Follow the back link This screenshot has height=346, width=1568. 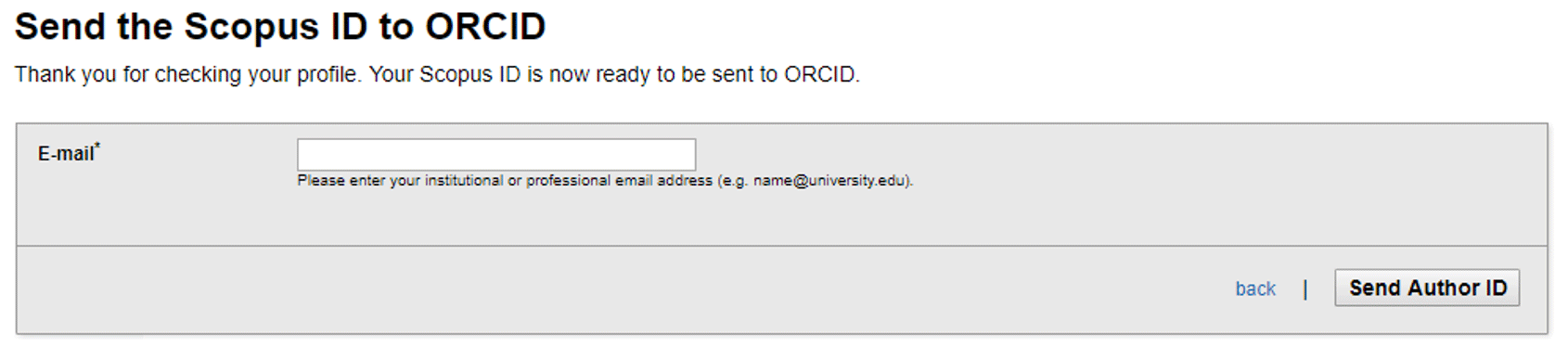1255,288
